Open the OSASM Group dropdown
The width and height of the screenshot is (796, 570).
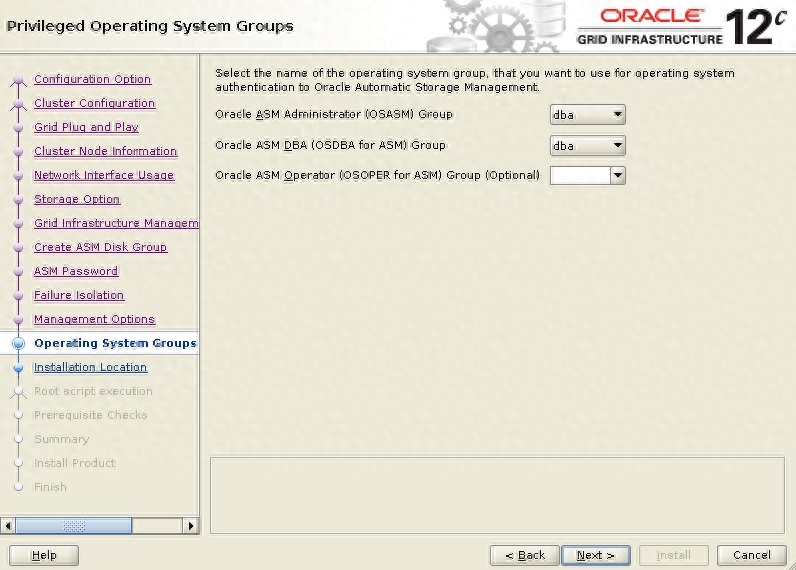coord(588,115)
